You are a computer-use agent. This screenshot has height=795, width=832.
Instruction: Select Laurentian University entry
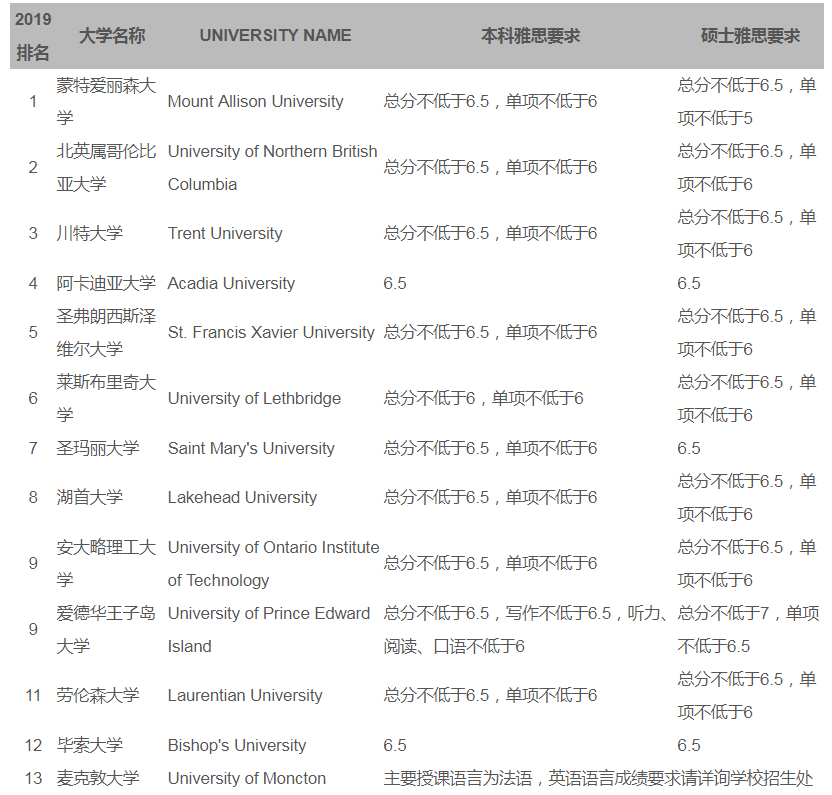coord(245,695)
